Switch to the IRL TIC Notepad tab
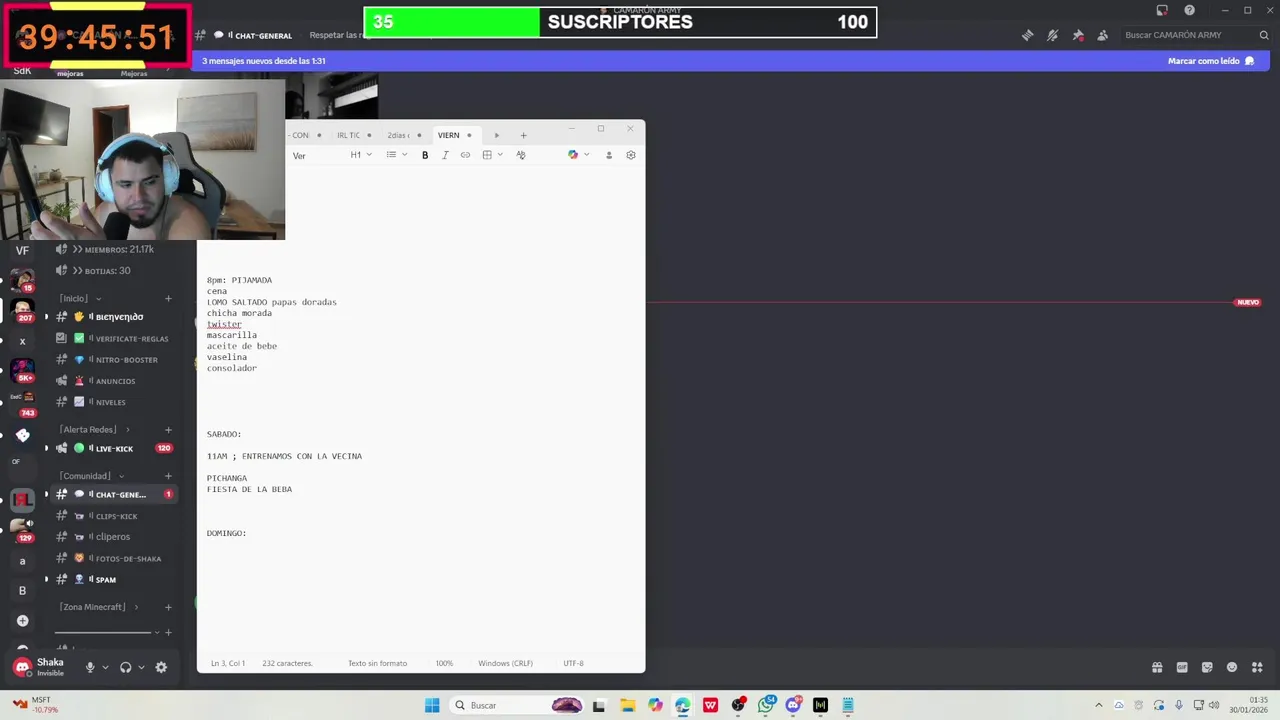 (x=353, y=135)
